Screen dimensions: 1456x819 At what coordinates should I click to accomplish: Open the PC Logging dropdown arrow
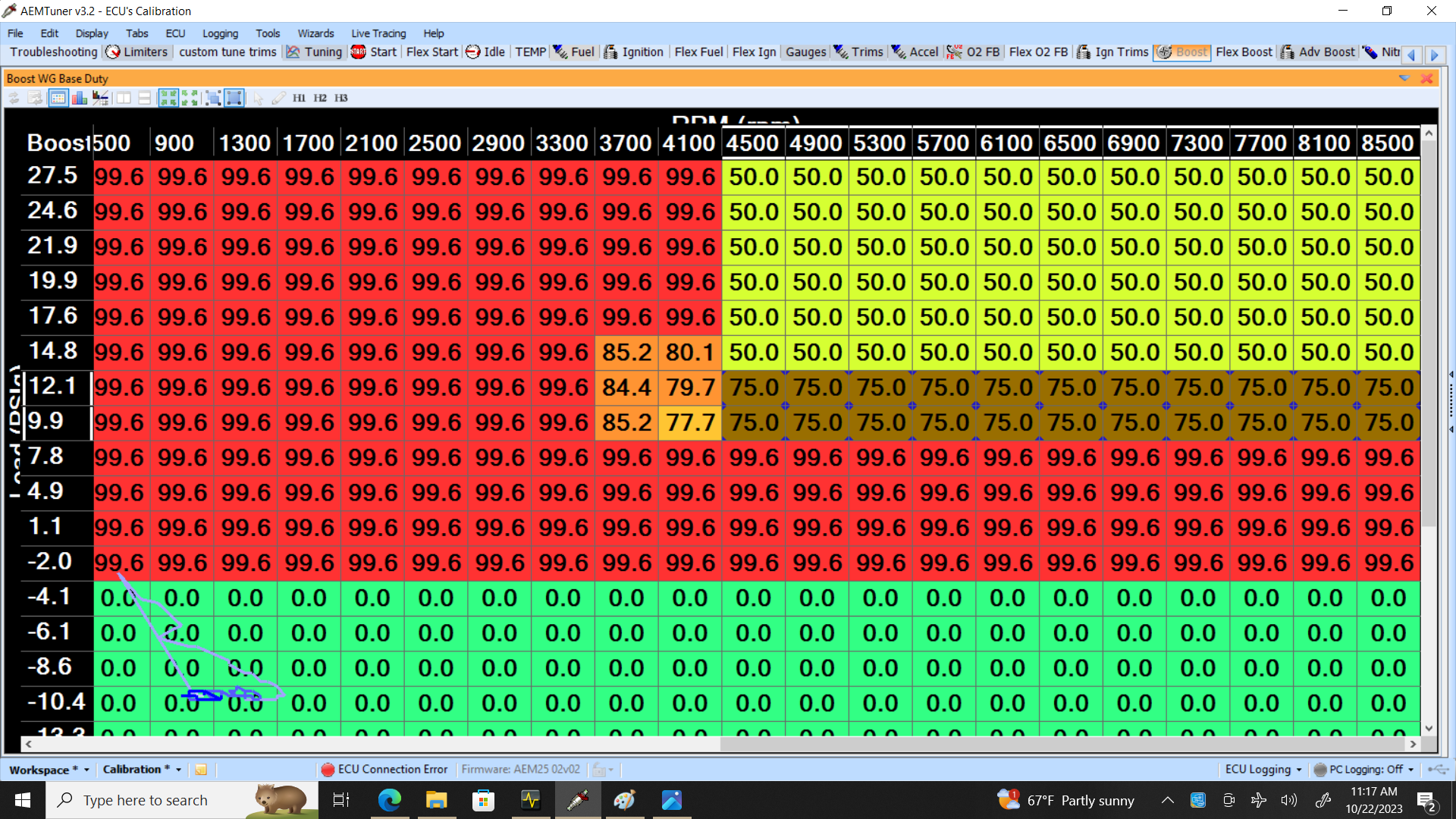(x=1411, y=770)
